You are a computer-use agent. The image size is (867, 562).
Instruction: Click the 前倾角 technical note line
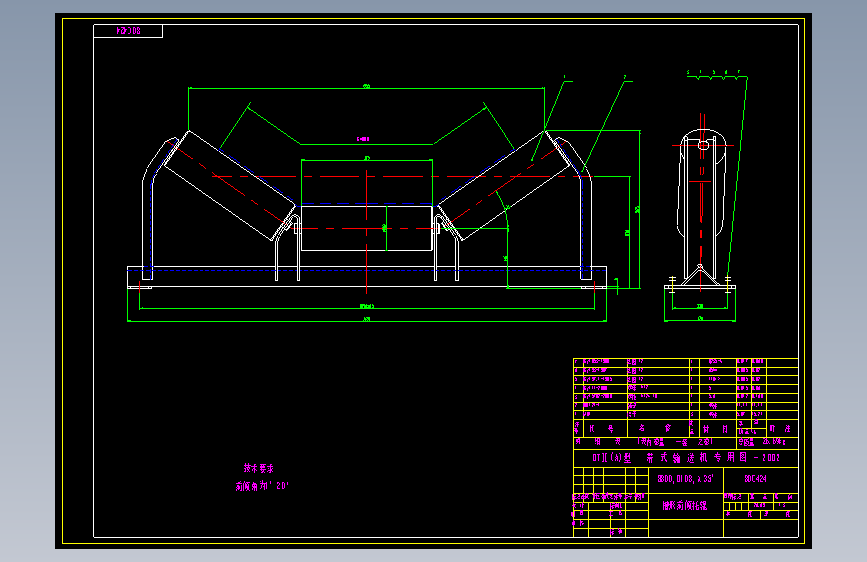(262, 486)
